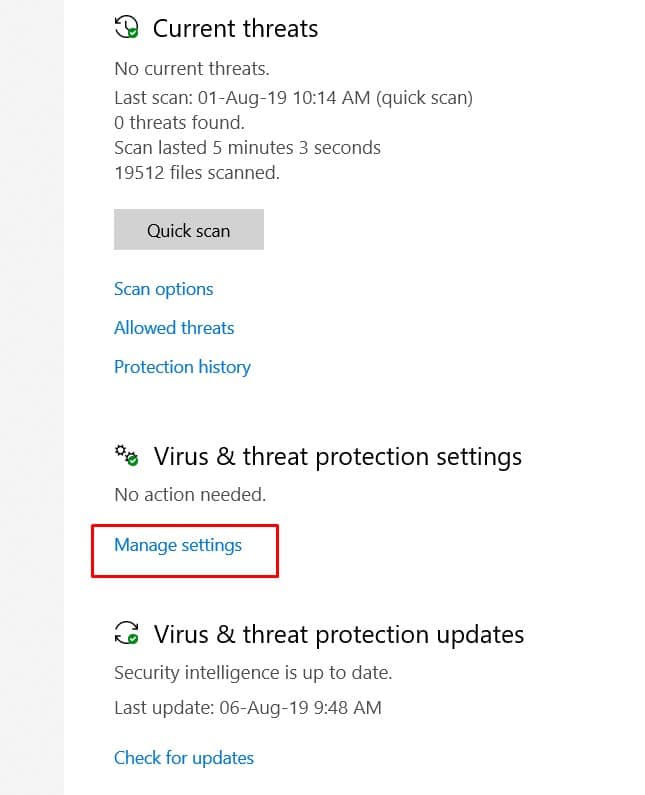This screenshot has width=645, height=795.
Task: Start a Quick scan
Action: click(189, 230)
